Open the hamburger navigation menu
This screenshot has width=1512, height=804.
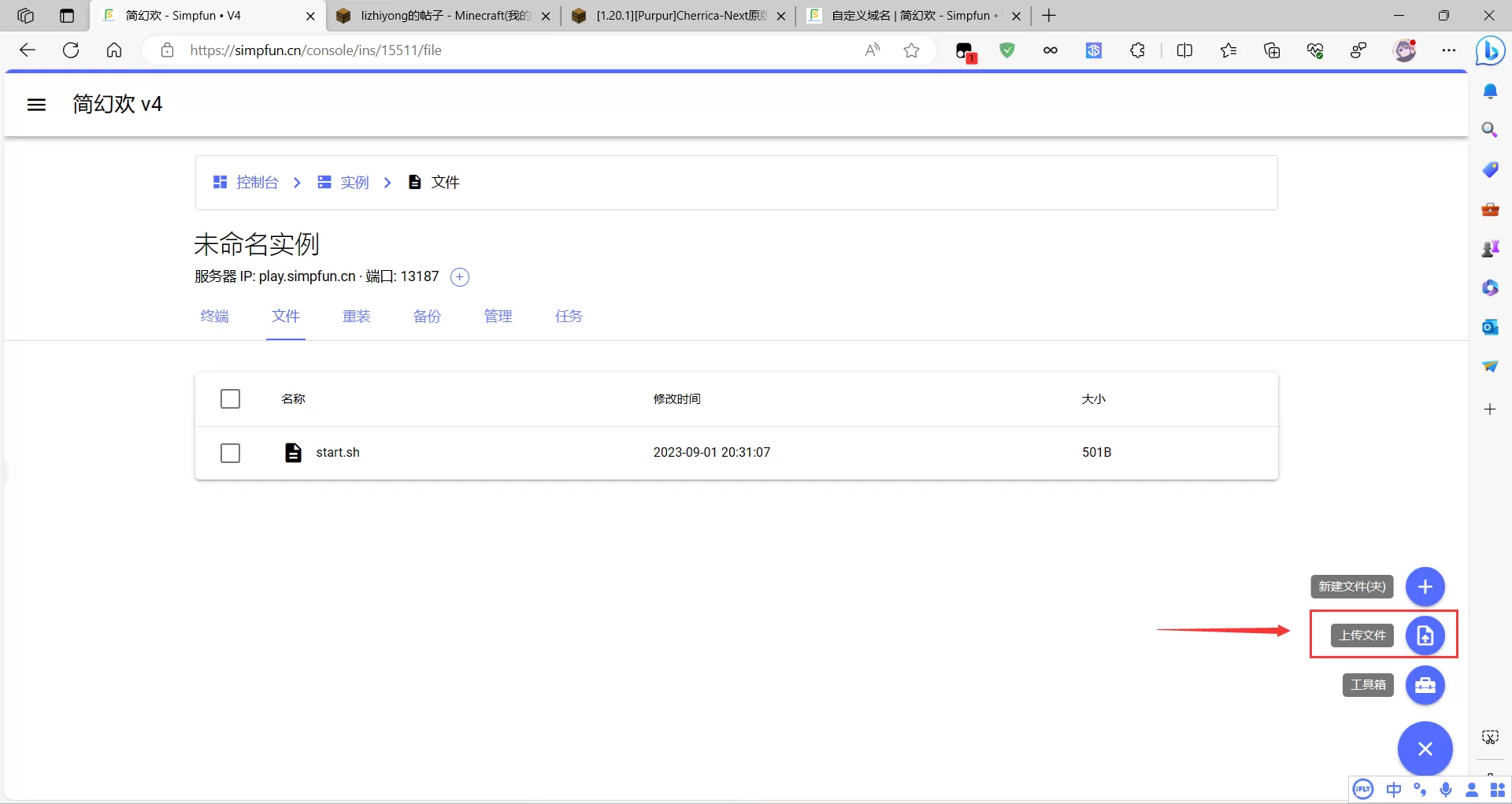click(x=36, y=105)
